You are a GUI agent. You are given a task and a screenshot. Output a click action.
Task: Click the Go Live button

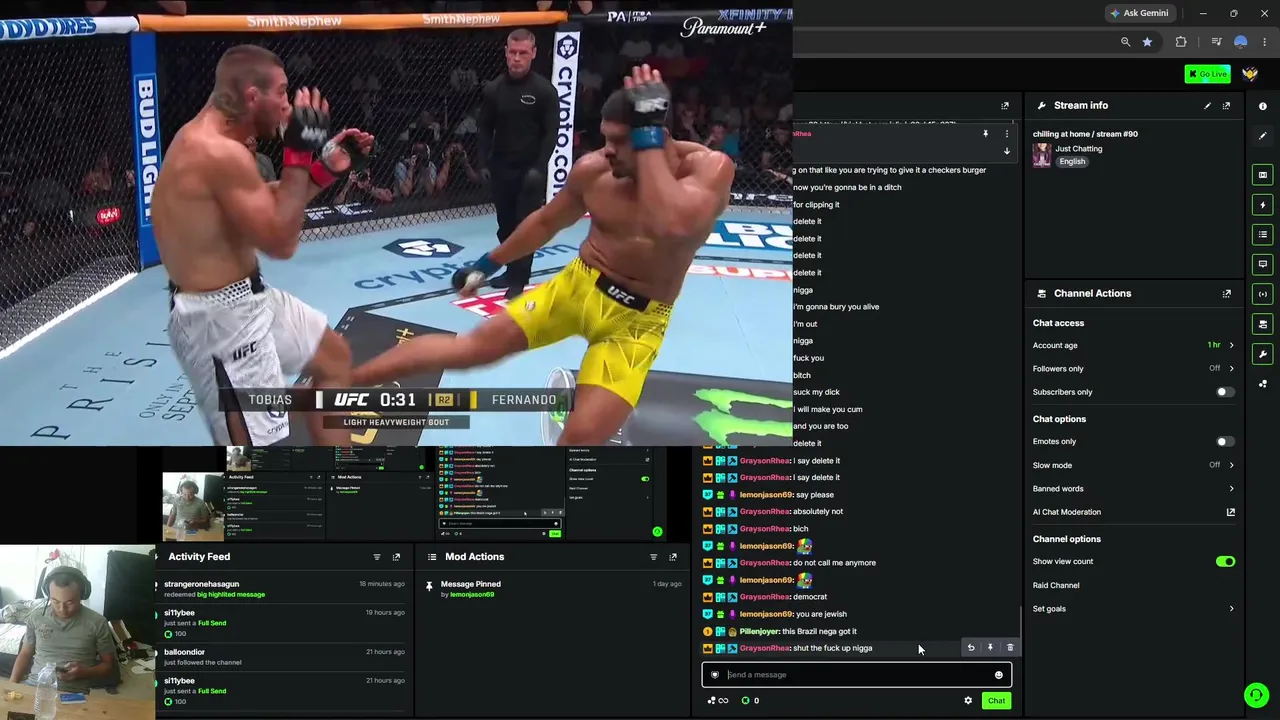coord(1207,74)
